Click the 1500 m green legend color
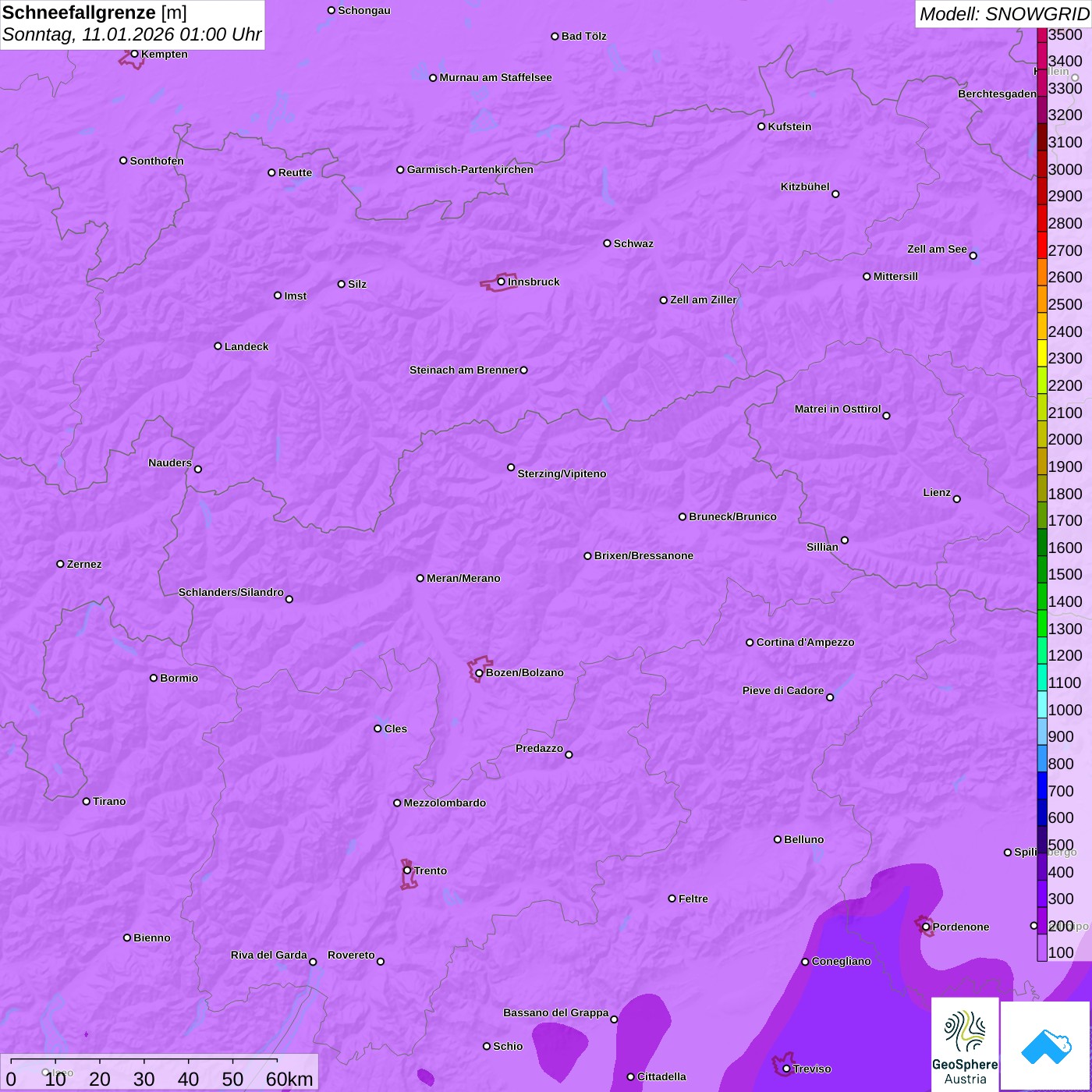The width and height of the screenshot is (1092, 1092). tap(1042, 569)
